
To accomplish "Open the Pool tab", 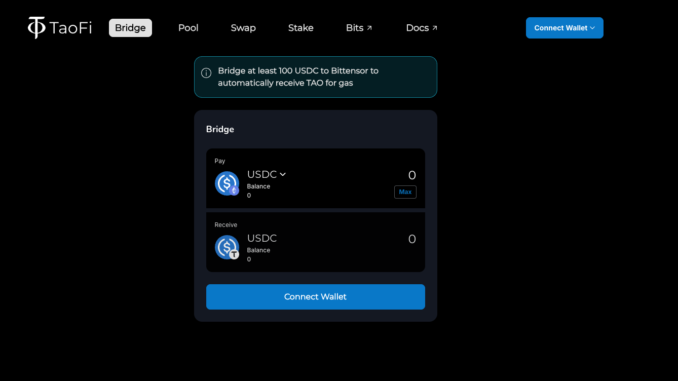I will point(188,28).
